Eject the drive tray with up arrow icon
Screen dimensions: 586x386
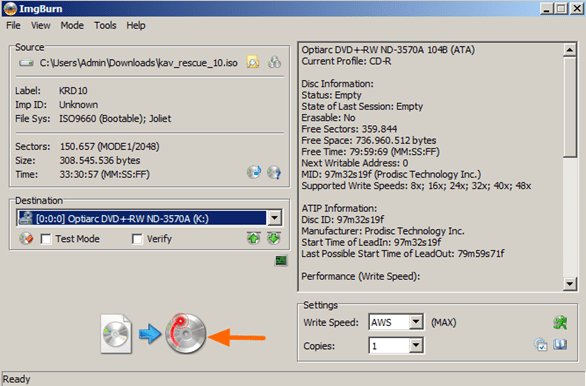[253, 238]
